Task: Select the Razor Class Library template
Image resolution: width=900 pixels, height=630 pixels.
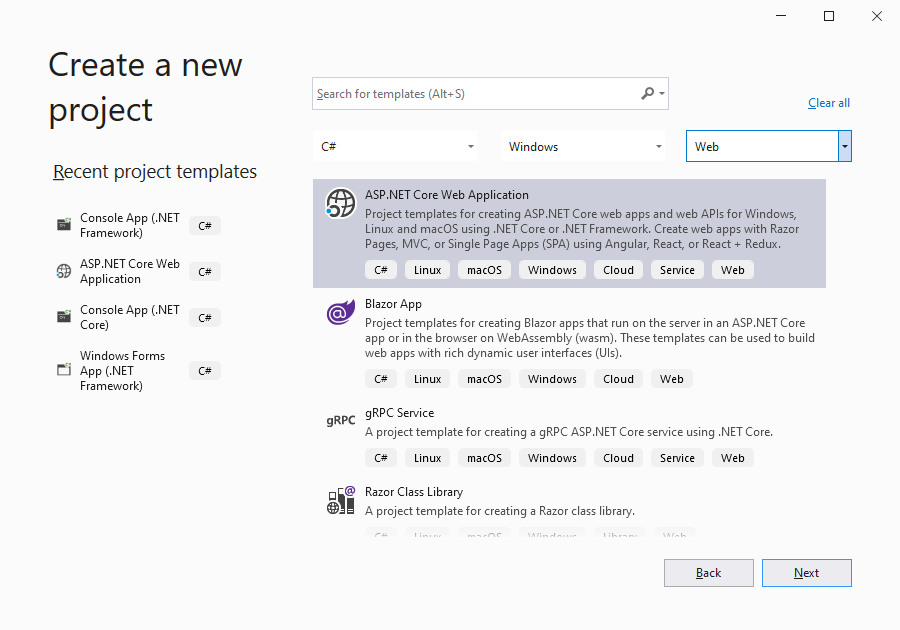Action: 414,492
